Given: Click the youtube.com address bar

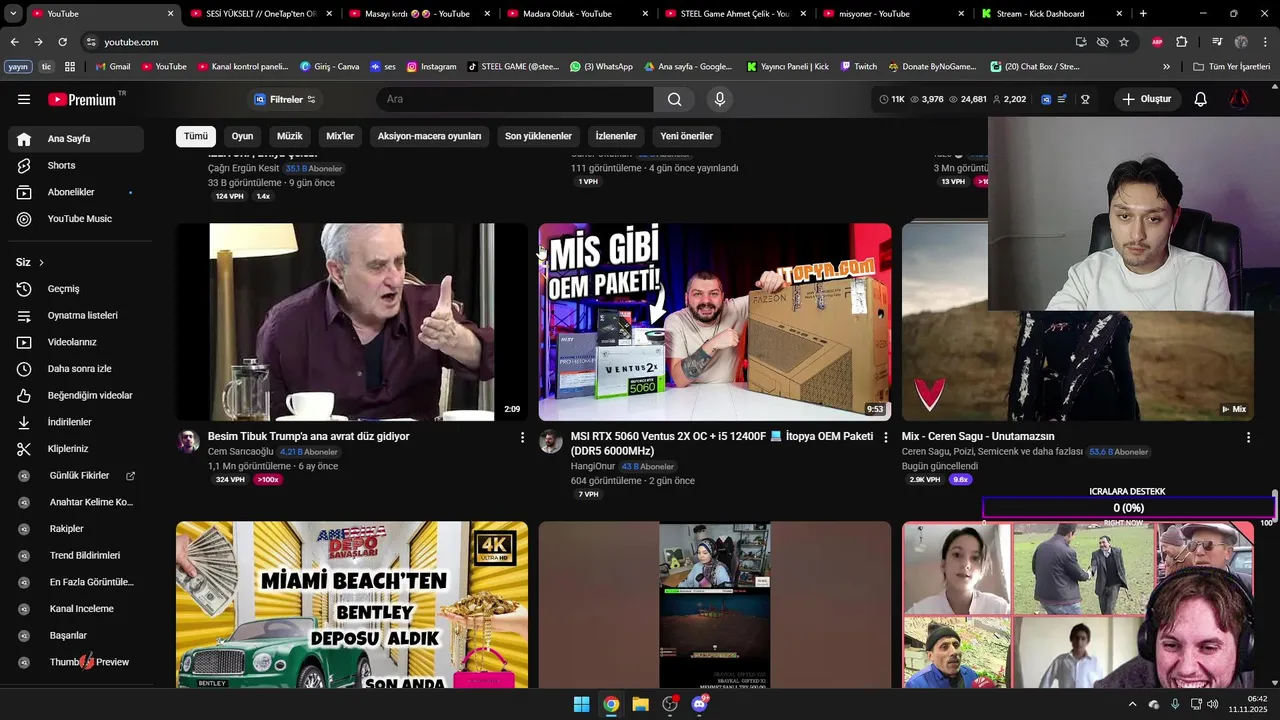Looking at the screenshot, I should (580, 42).
